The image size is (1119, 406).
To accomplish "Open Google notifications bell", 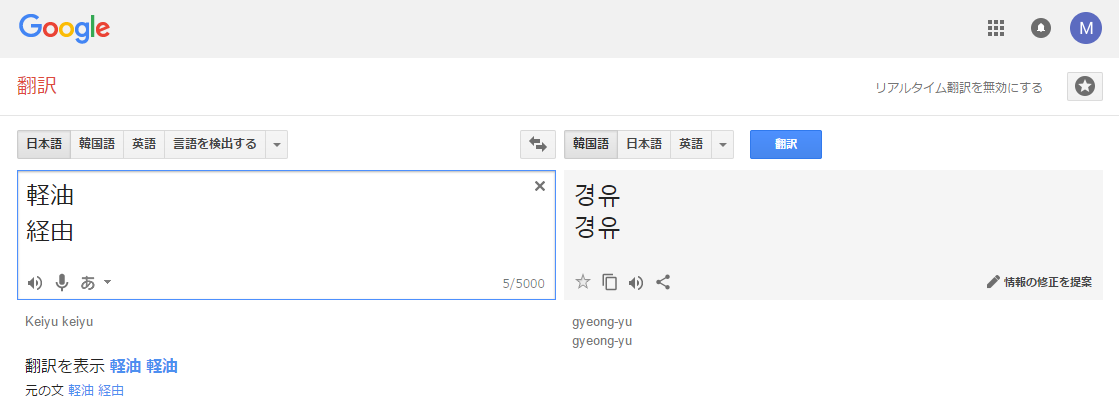I will coord(1041,28).
